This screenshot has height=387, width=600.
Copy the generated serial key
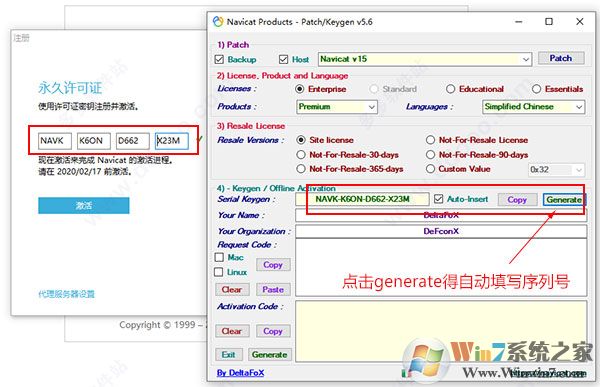[x=517, y=200]
